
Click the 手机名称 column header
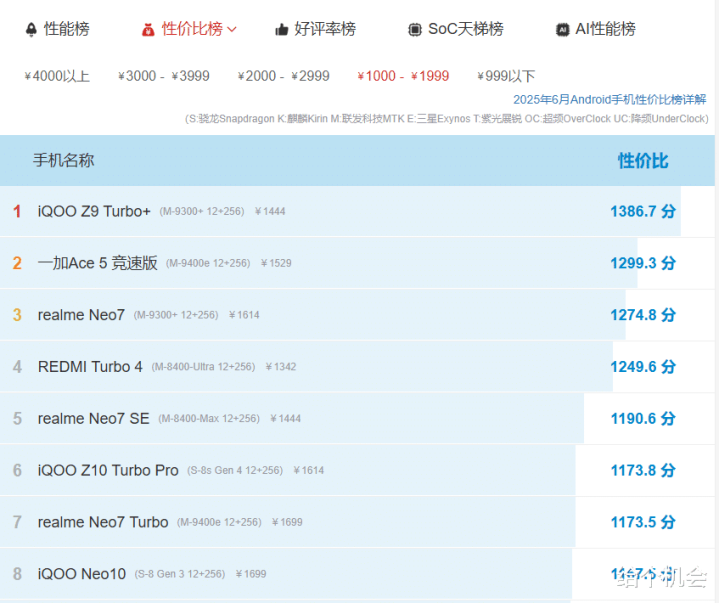(x=63, y=160)
